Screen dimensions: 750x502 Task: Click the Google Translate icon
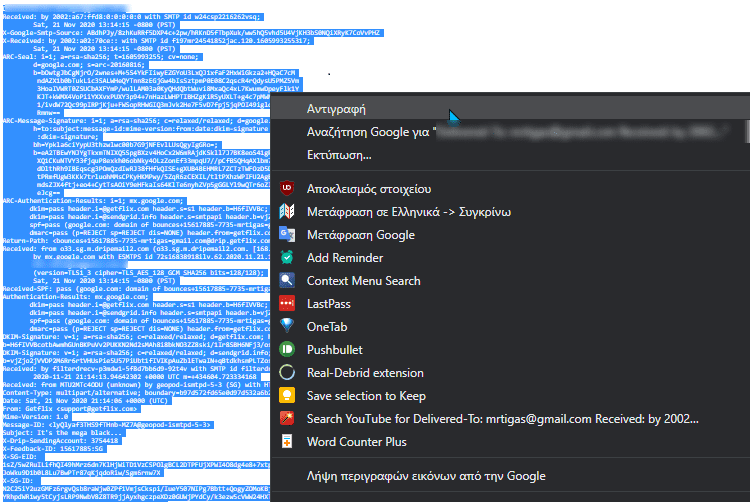click(x=287, y=234)
